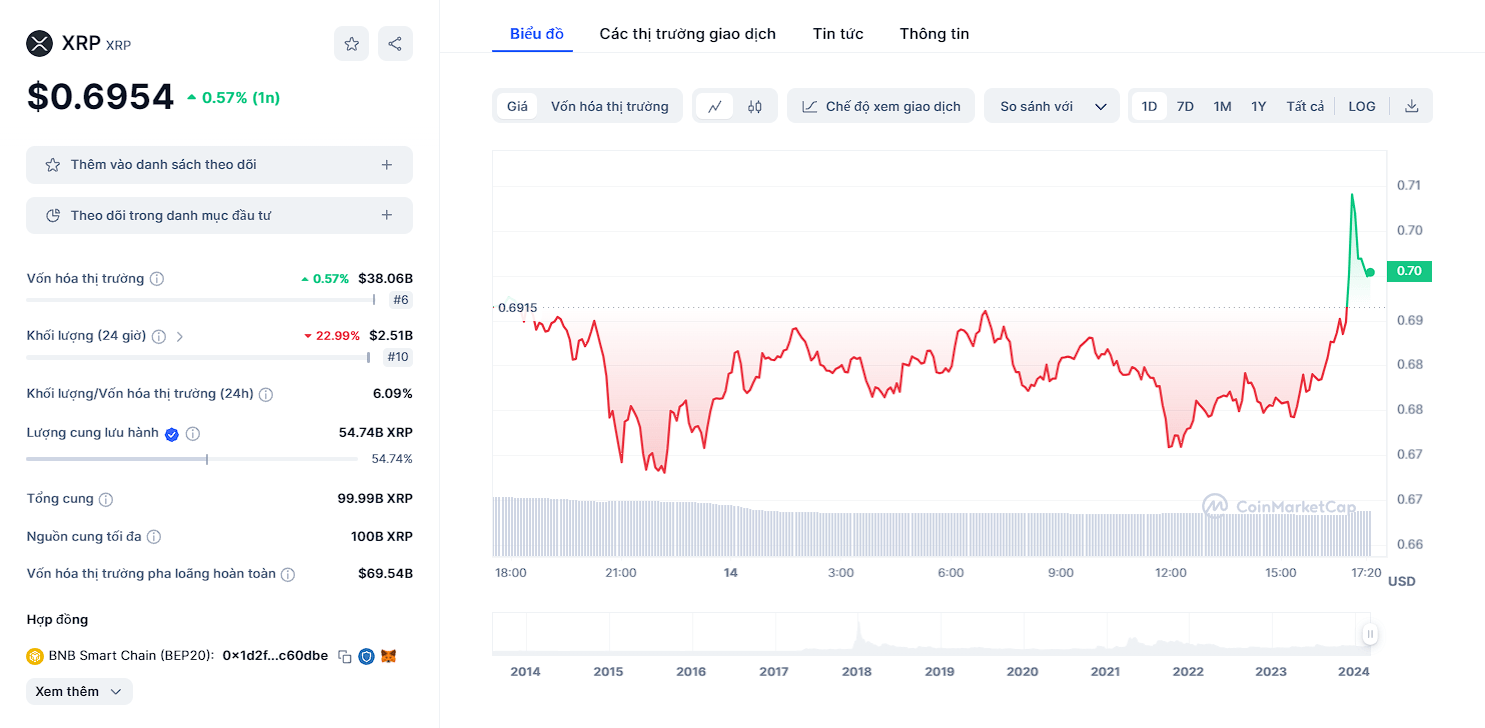Select the 1M time range
This screenshot has width=1485, height=728.
click(x=1222, y=106)
